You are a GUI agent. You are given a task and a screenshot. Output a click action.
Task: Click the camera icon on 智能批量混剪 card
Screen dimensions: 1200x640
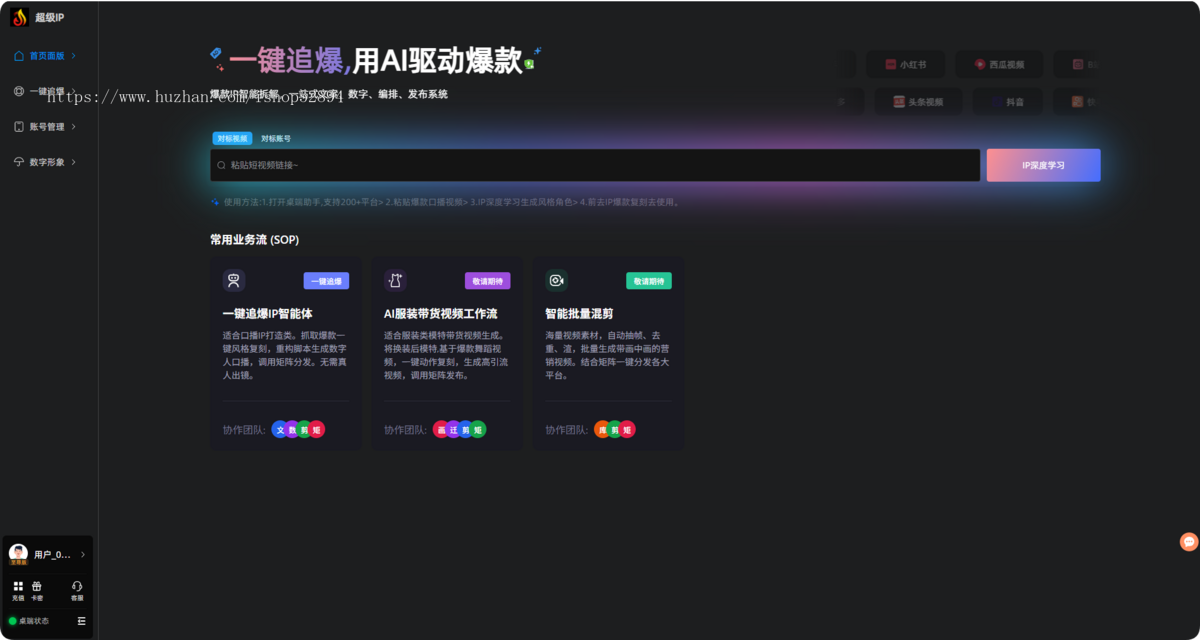click(x=556, y=281)
